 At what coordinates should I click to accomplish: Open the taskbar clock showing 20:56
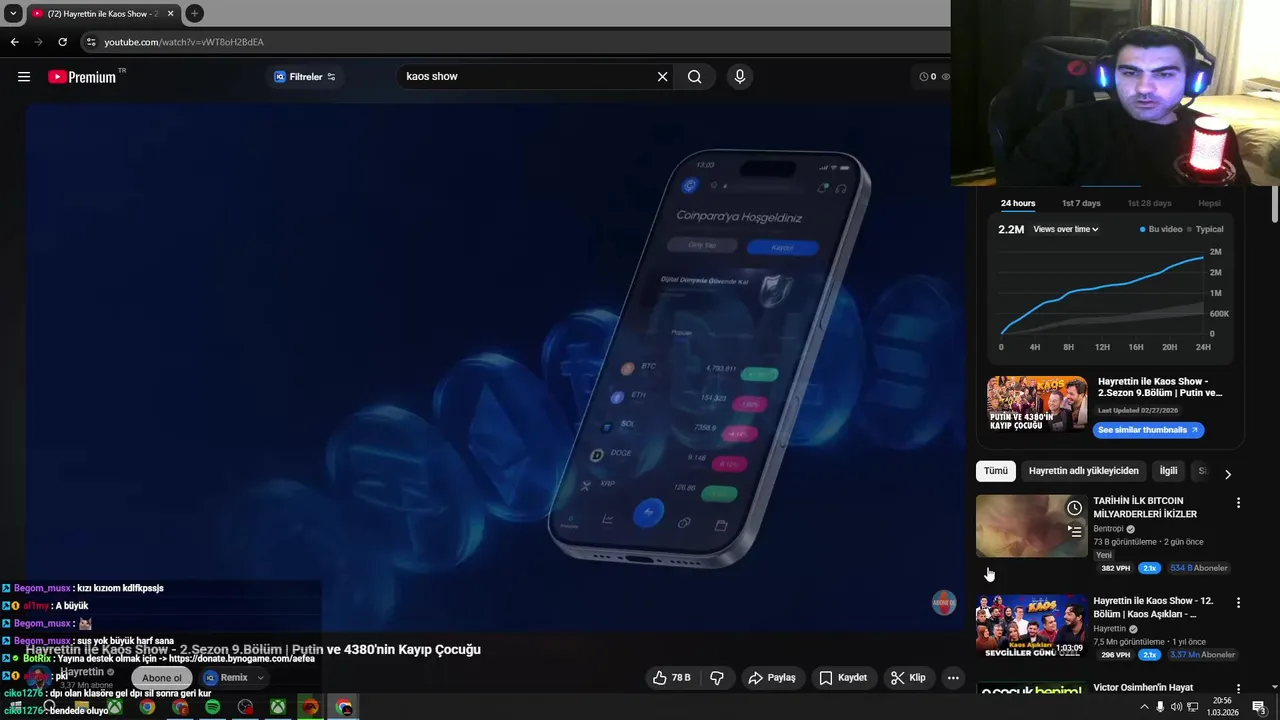click(1222, 707)
